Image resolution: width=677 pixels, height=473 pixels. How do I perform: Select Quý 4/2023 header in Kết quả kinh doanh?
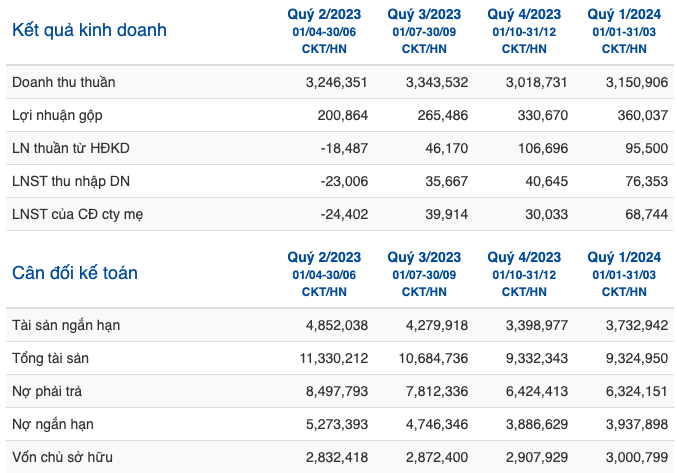pyautogui.click(x=524, y=32)
